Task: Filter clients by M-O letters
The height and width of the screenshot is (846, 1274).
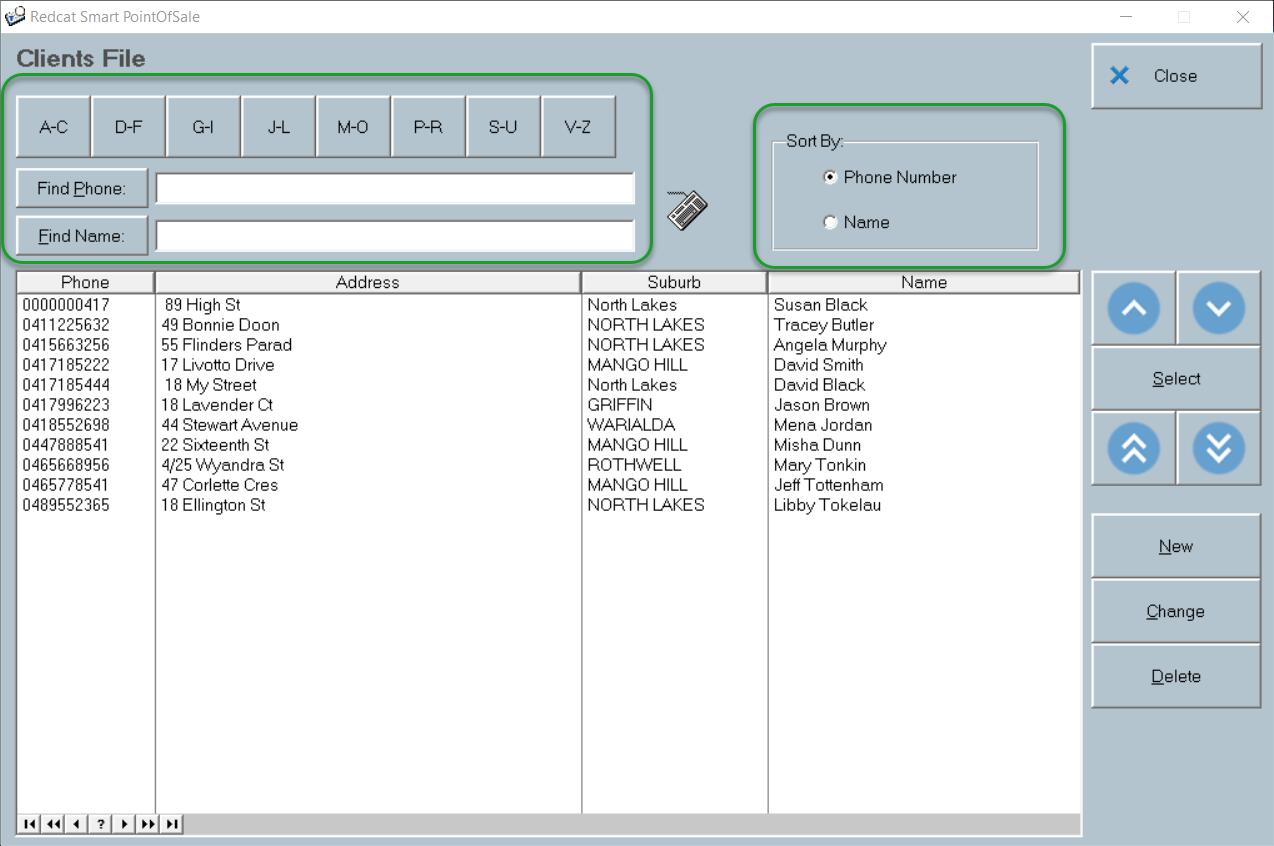Action: (352, 127)
